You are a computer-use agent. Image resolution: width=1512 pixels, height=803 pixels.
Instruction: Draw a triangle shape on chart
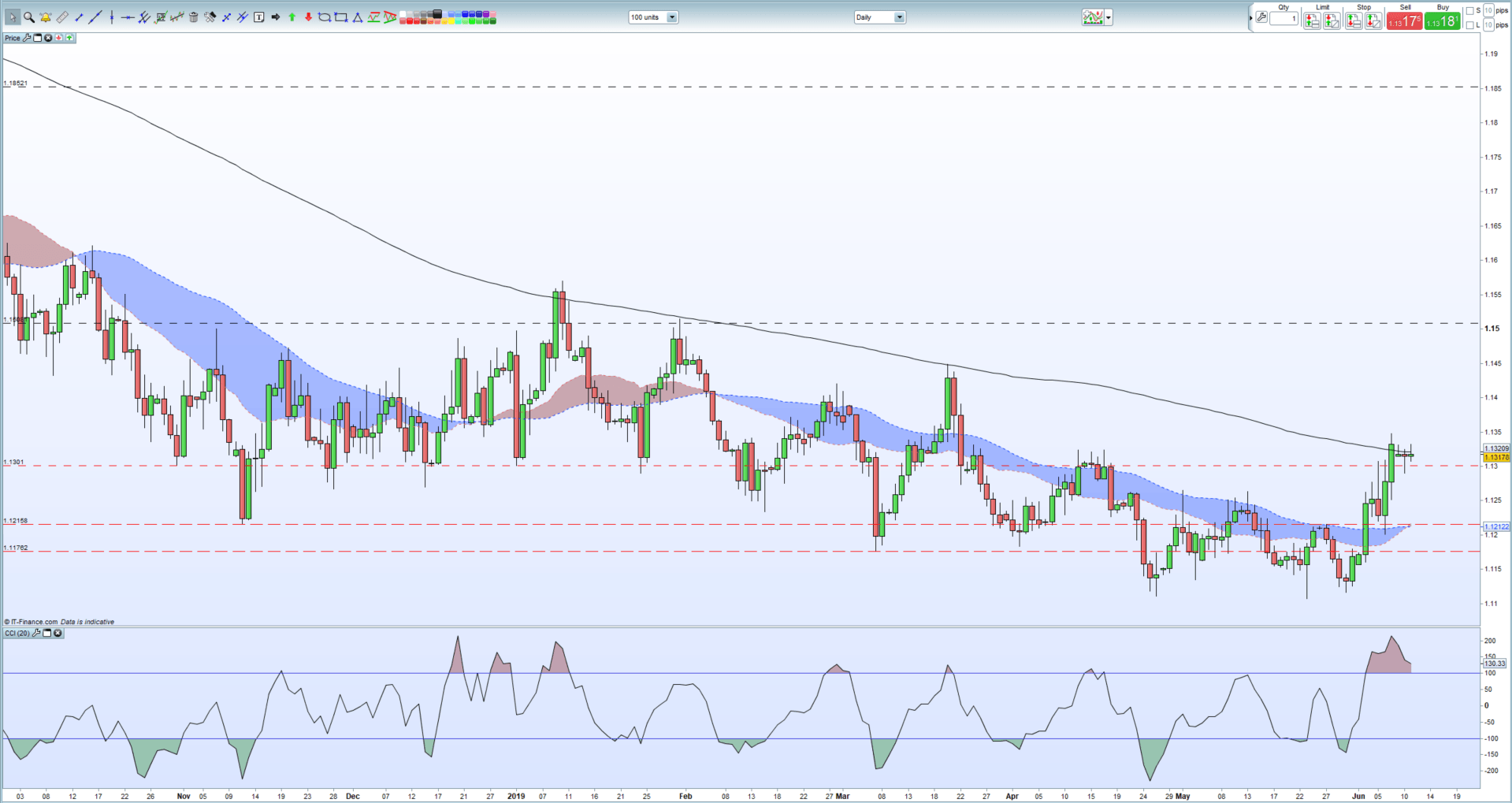pos(357,17)
